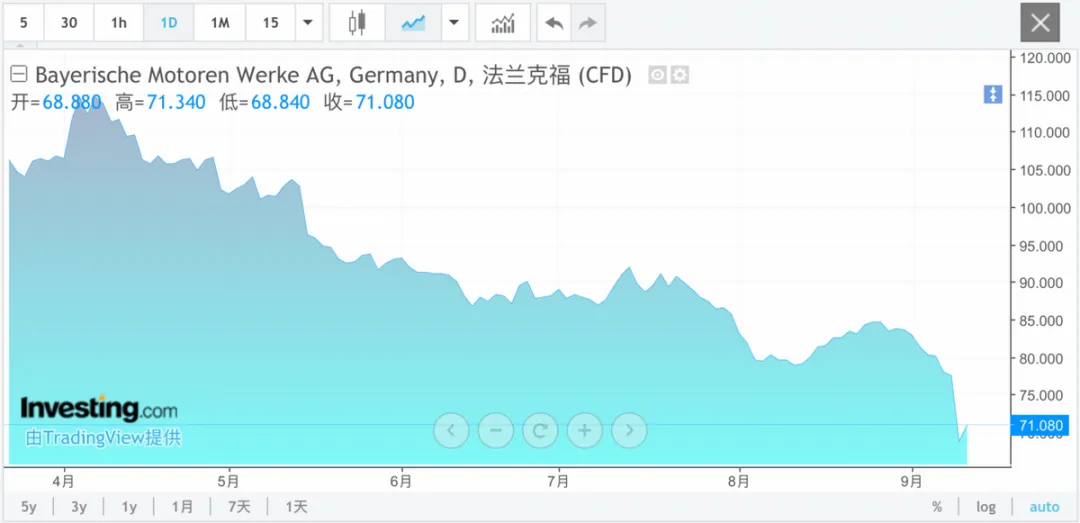
Task: Toggle log scale mode
Action: (986, 507)
